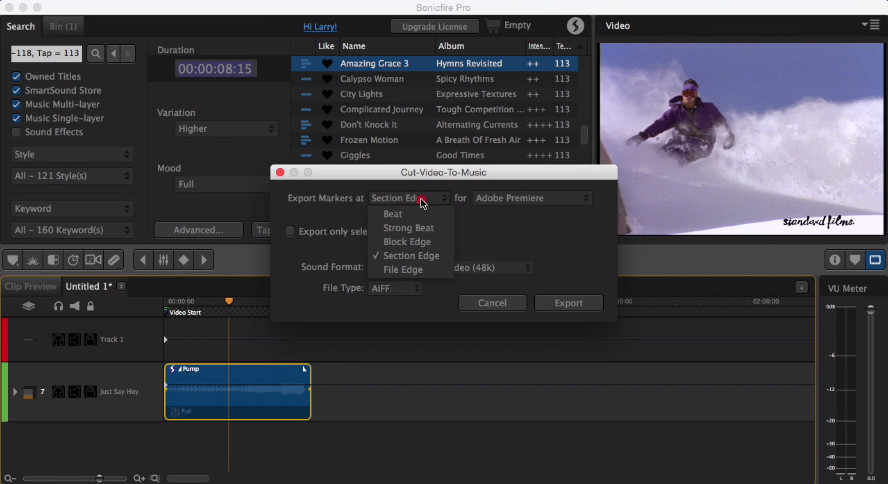Click the search magnifier icon
This screenshot has width=888, height=484.
tap(96, 53)
